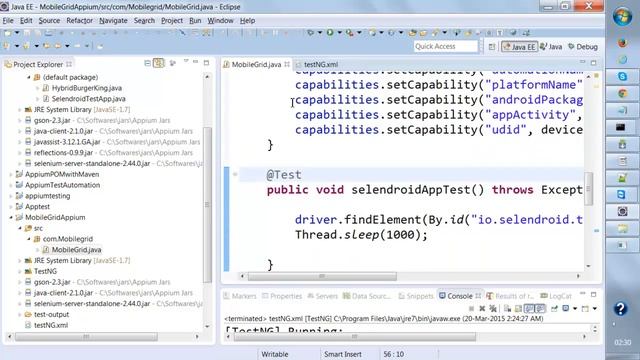
Task: Focus the Quick Access search field
Action: (x=445, y=47)
